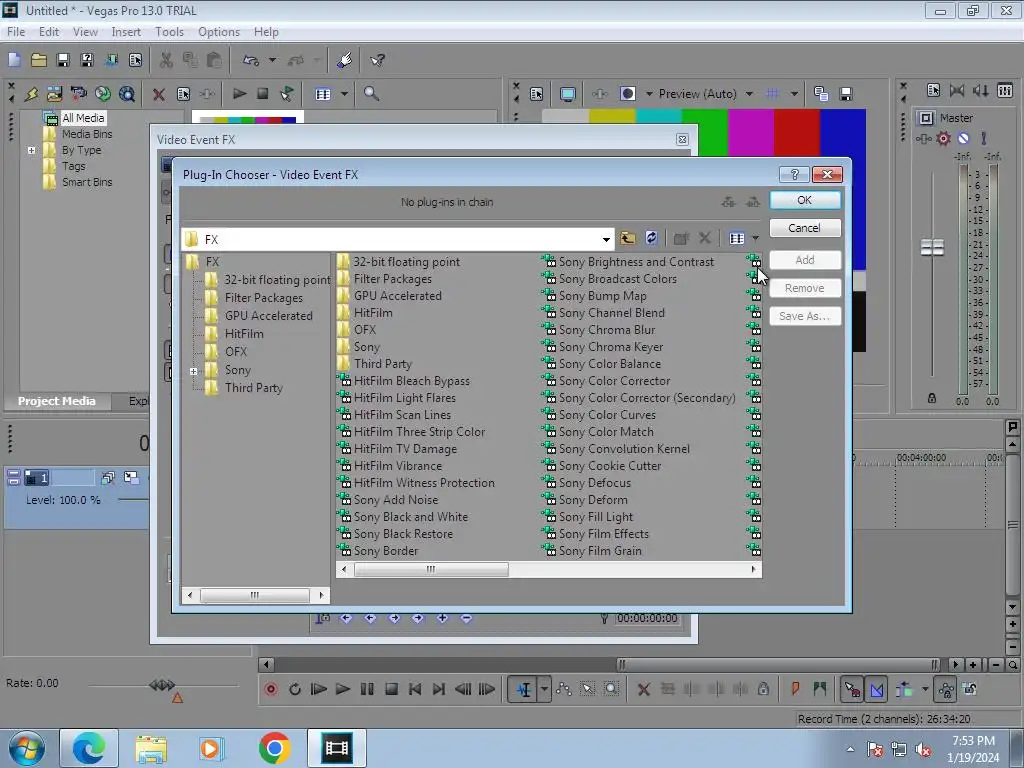Open the Master FX gear icon

943,138
